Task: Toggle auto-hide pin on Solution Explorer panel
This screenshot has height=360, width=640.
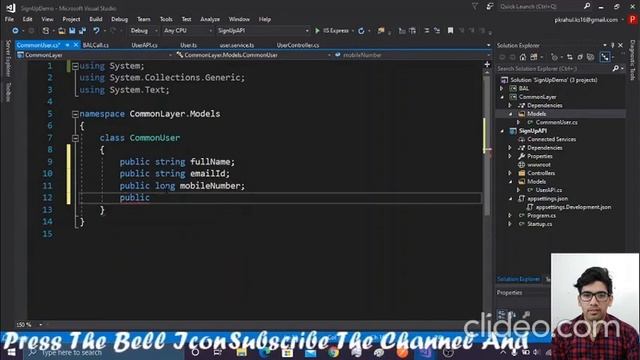Action: pos(612,45)
